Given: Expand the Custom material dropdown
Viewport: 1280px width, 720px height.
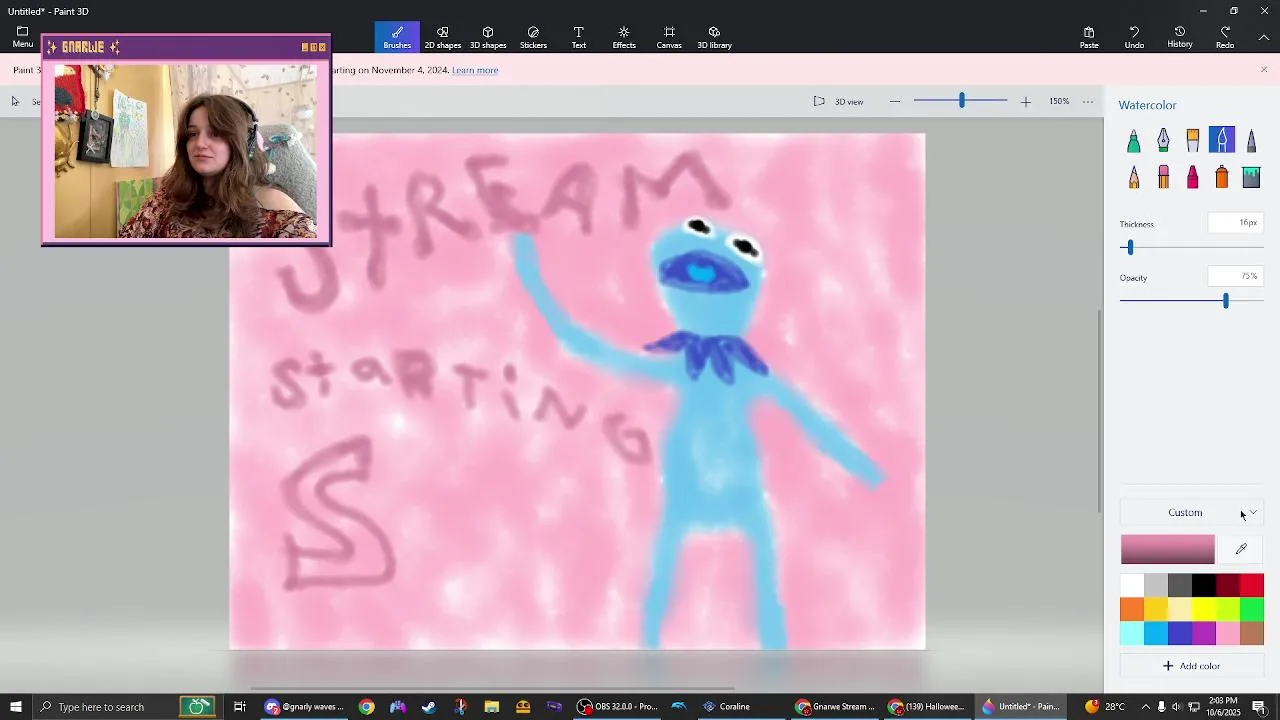Looking at the screenshot, I should pos(1191,512).
